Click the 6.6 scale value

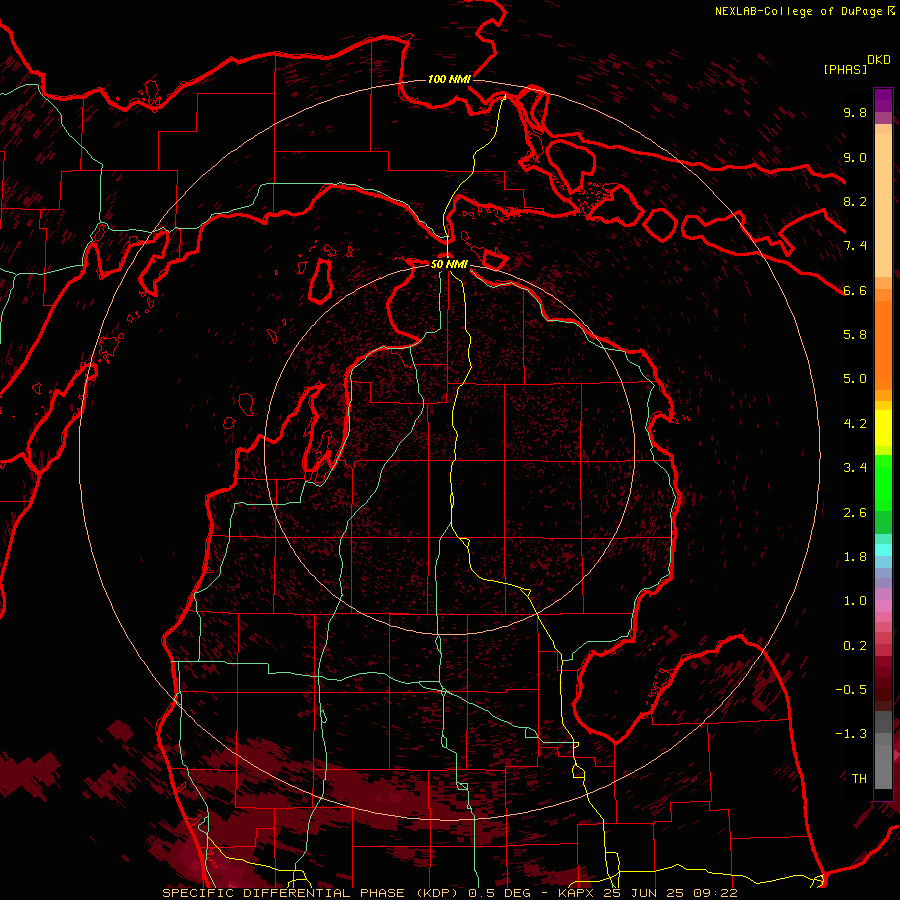click(x=855, y=290)
